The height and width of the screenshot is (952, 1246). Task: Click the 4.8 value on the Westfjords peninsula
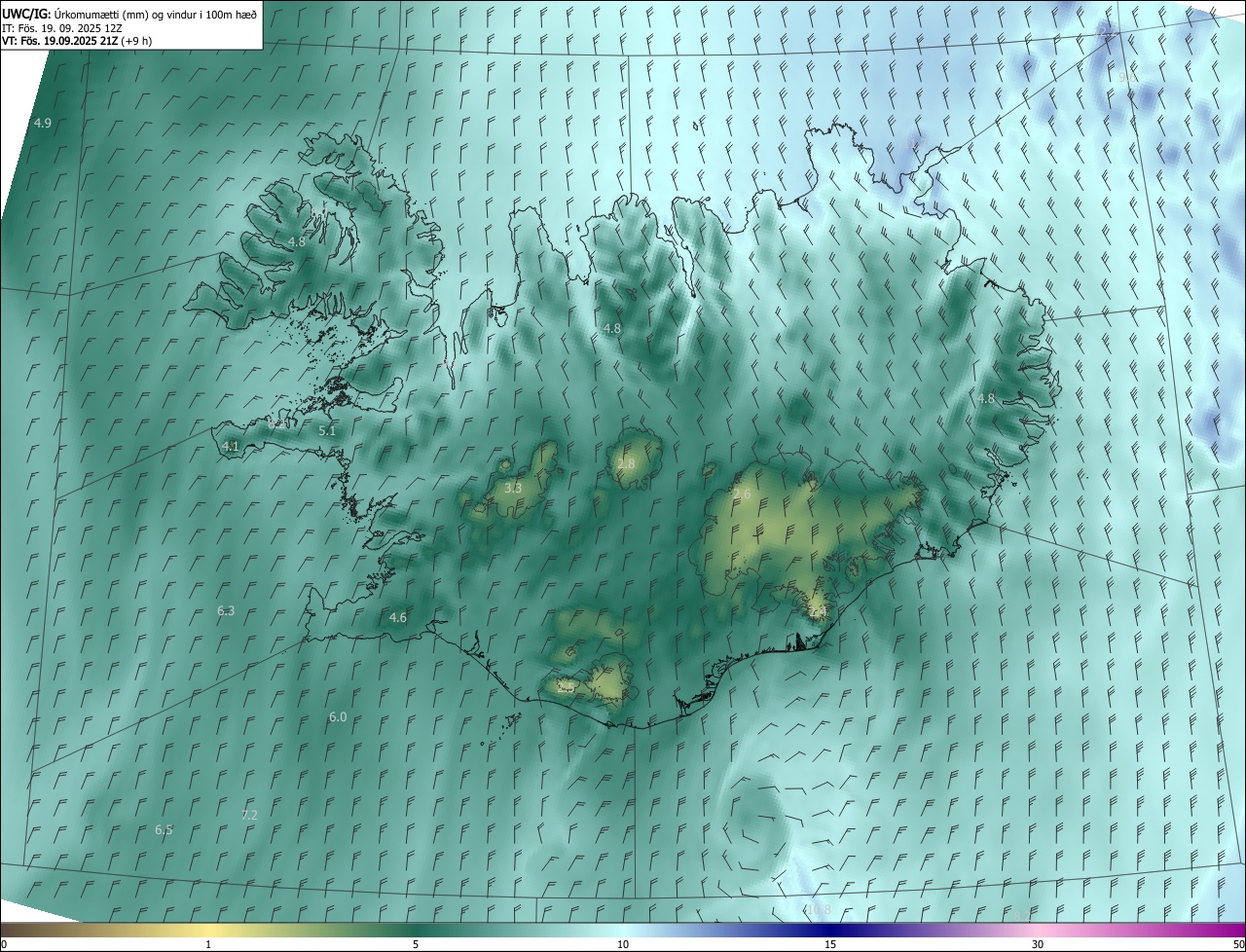tap(297, 241)
